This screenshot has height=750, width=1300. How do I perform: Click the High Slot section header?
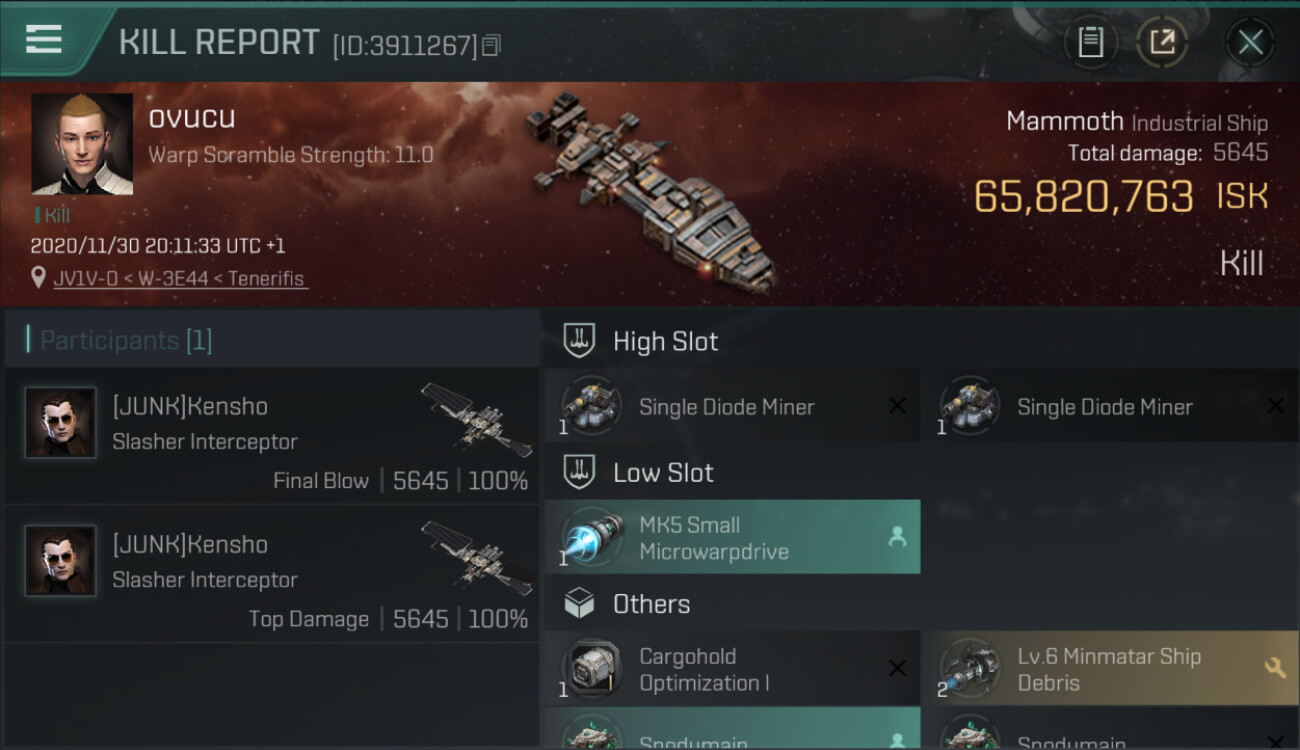click(x=665, y=341)
